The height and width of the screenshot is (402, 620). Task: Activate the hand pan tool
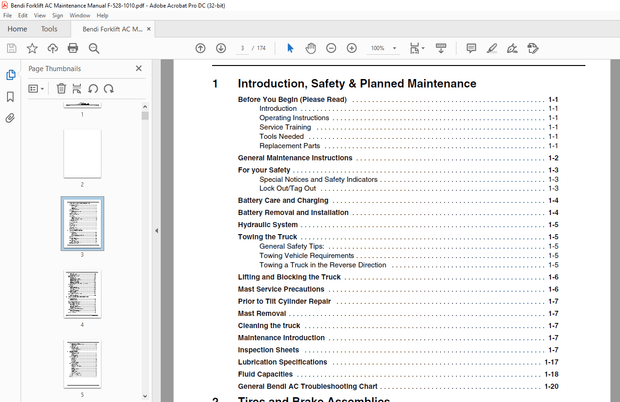311,48
